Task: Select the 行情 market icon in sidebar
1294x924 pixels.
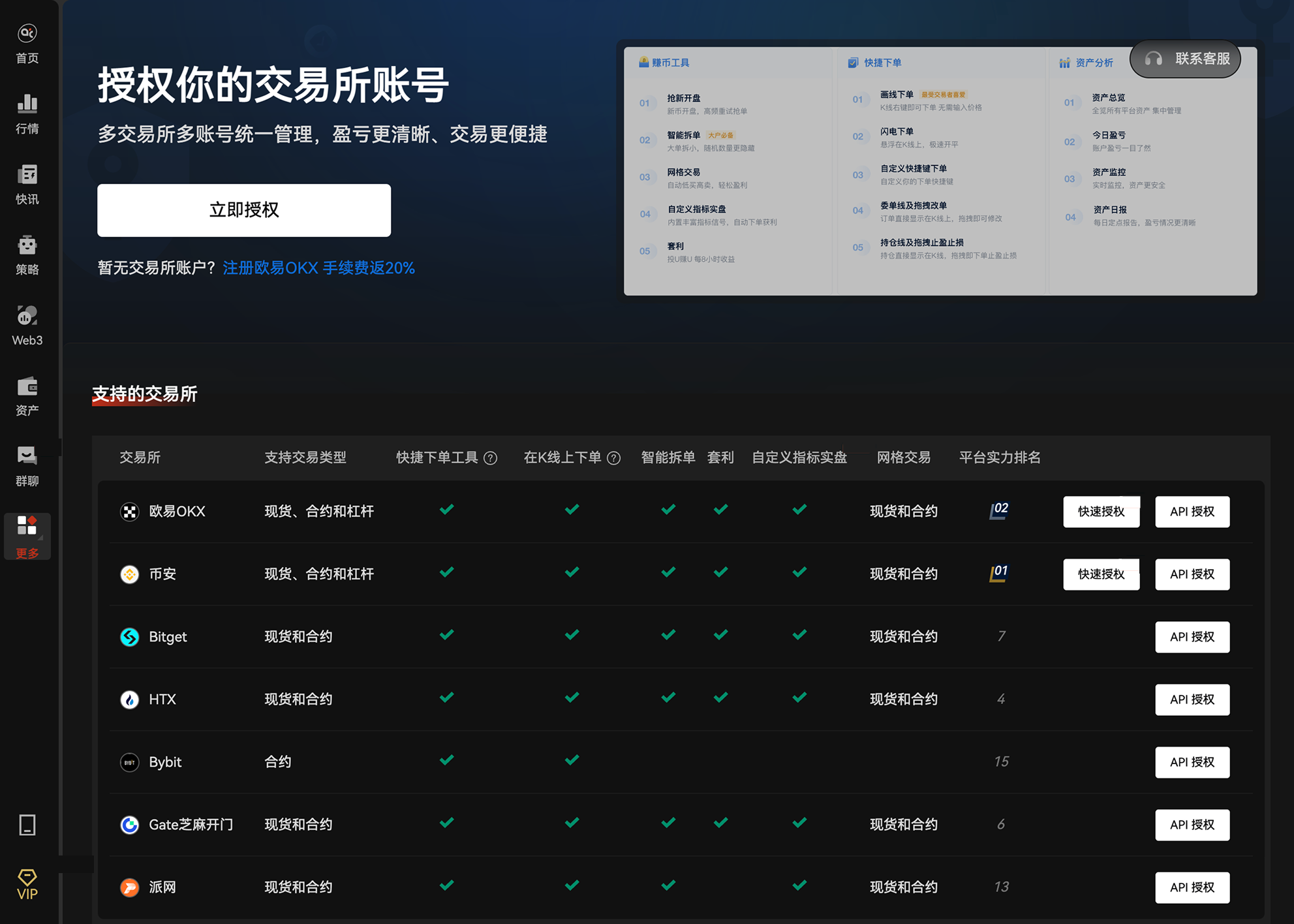Action: 27,112
